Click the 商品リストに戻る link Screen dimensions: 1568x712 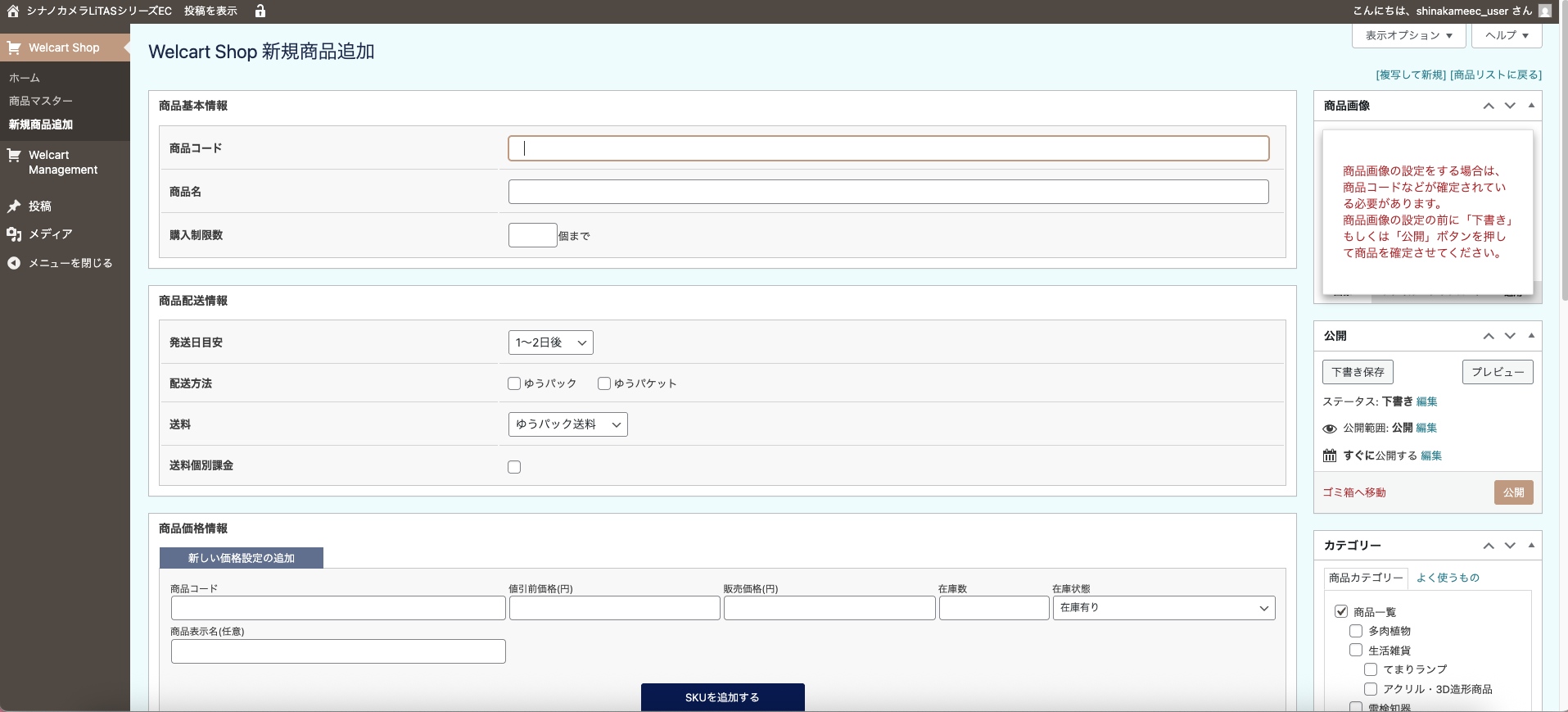[1495, 75]
